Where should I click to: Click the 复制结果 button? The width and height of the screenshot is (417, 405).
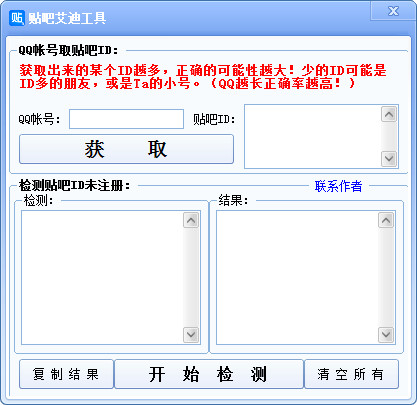[x=66, y=374]
